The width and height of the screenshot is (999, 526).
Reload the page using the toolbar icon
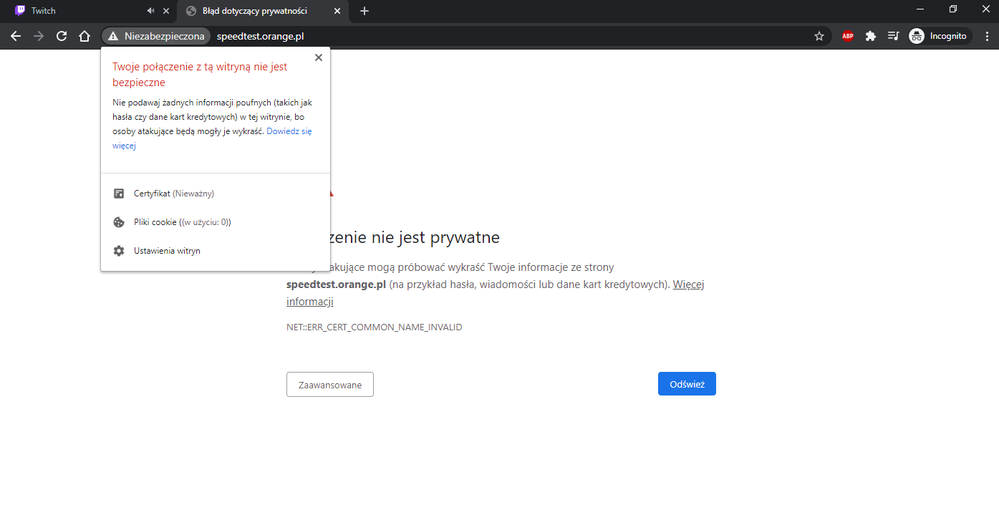click(61, 36)
